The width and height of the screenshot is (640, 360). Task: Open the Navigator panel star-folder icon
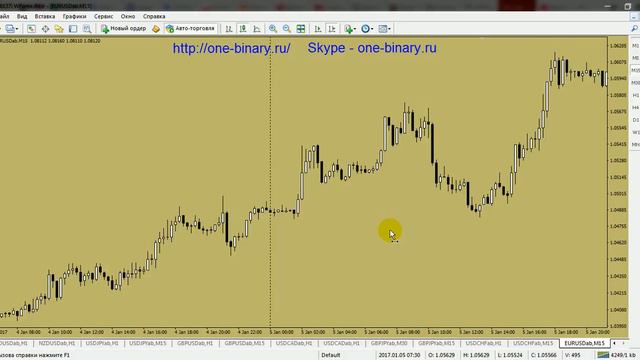point(59,29)
